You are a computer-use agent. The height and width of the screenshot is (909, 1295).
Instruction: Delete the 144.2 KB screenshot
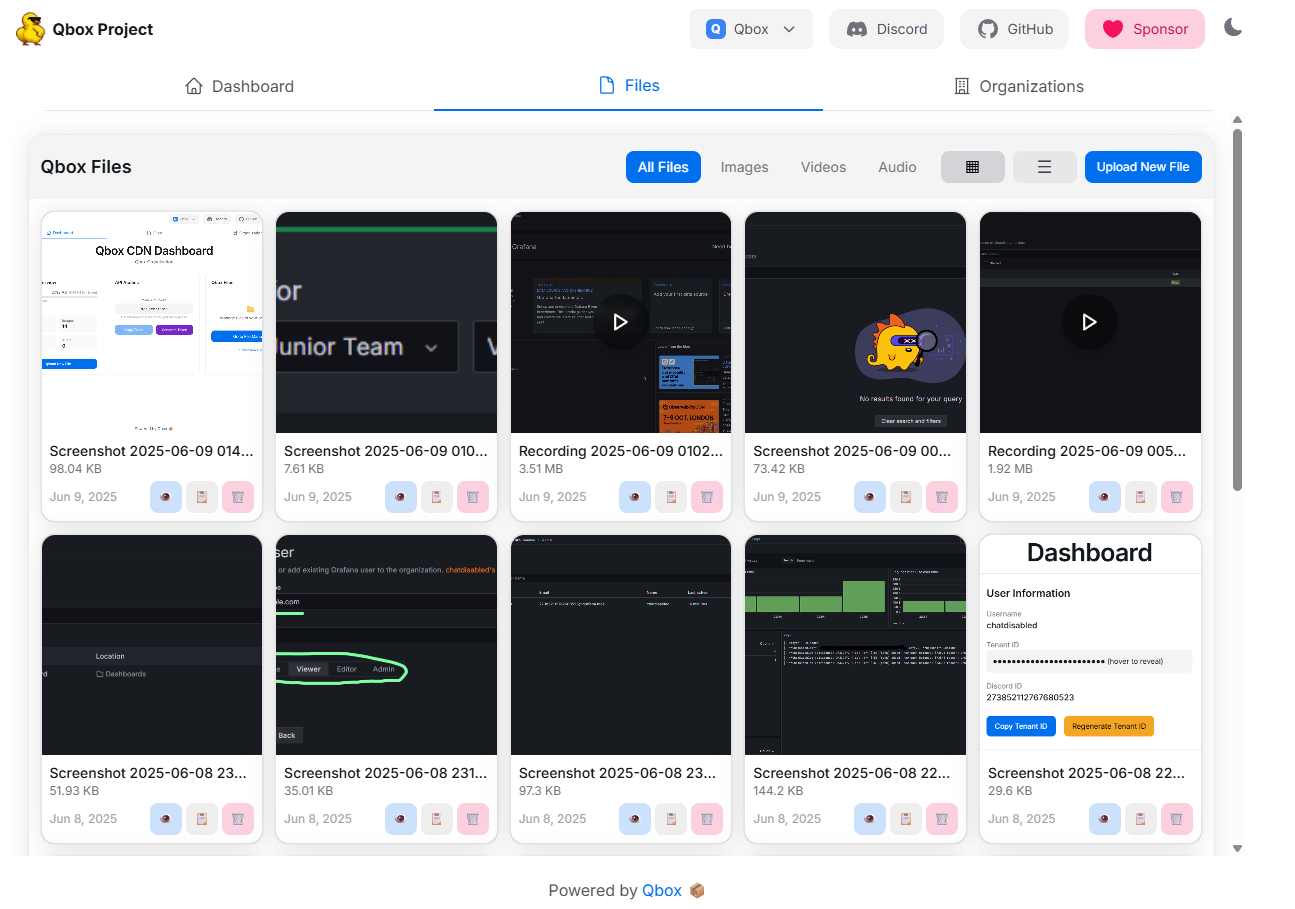tap(942, 819)
